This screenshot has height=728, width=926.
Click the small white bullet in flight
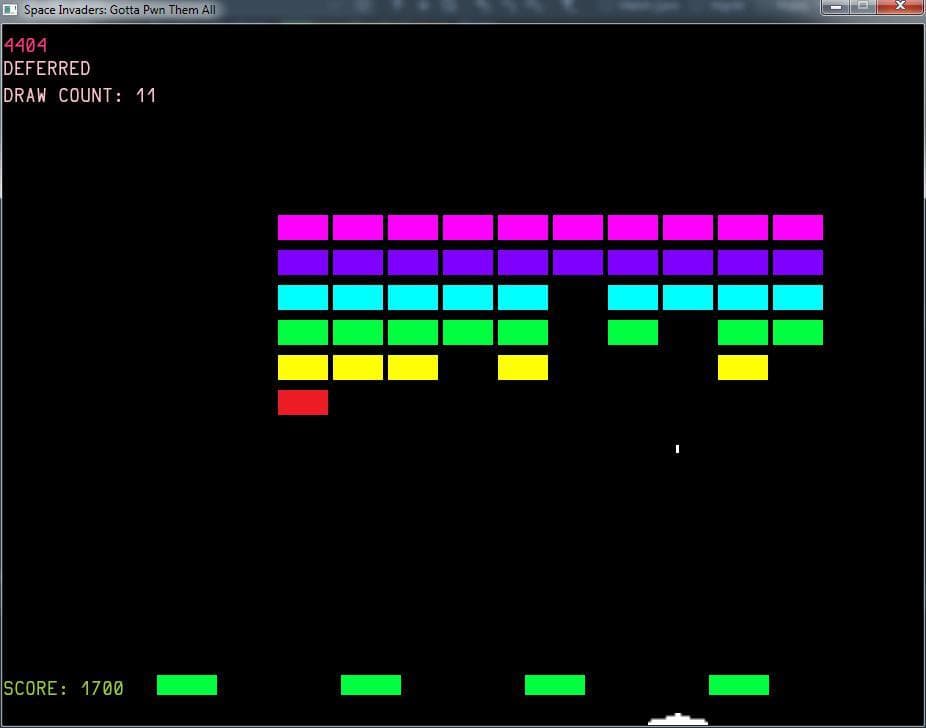[677, 449]
